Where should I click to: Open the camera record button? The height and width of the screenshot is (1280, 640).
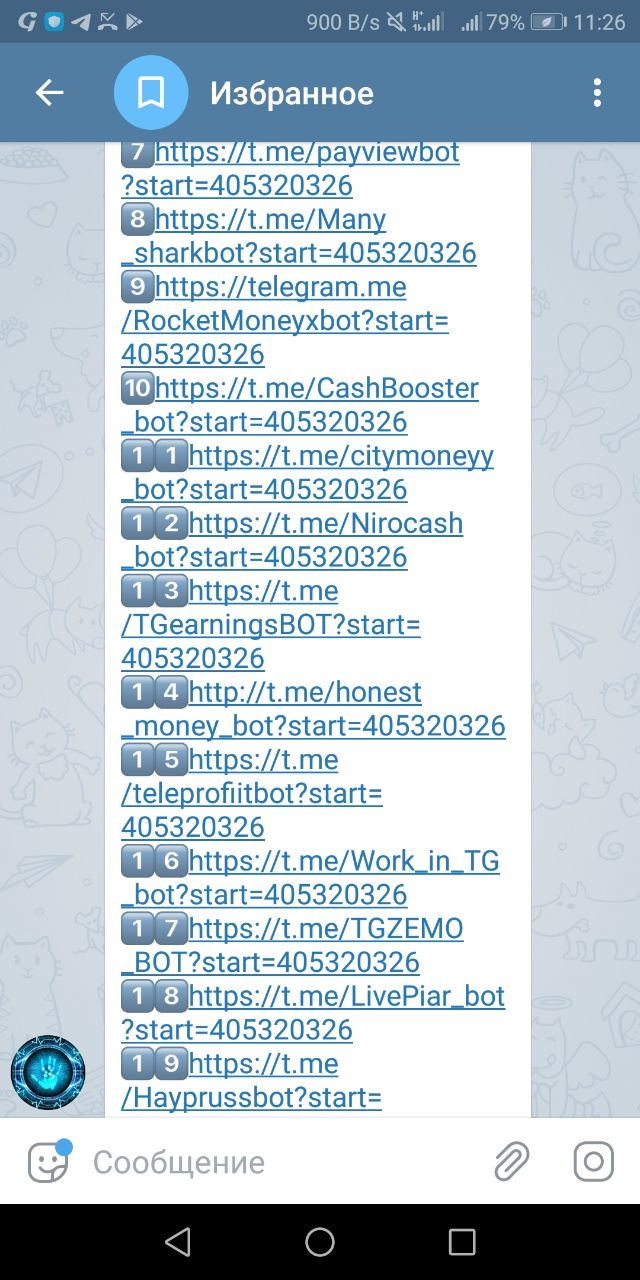coord(594,1162)
